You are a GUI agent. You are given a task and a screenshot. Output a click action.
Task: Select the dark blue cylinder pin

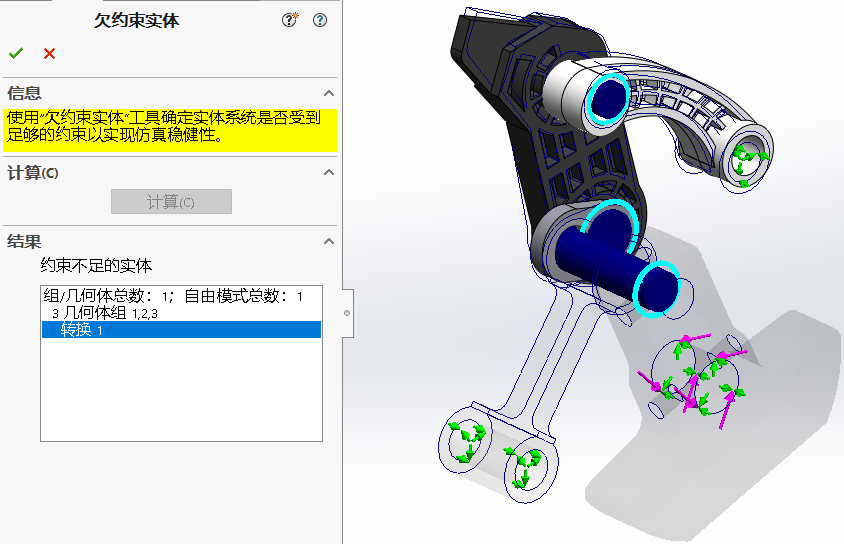(x=600, y=262)
